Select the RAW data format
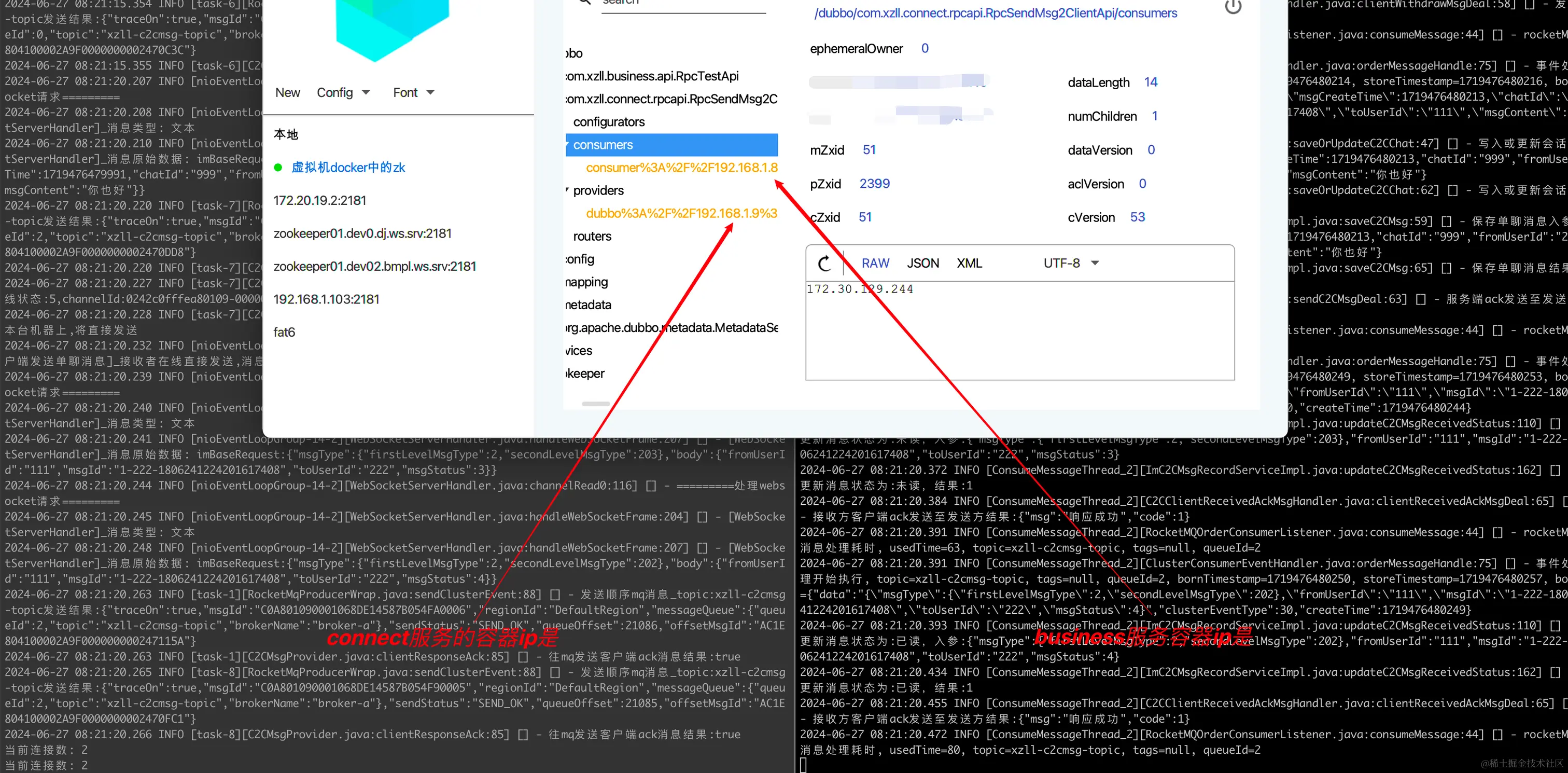 pos(875,263)
